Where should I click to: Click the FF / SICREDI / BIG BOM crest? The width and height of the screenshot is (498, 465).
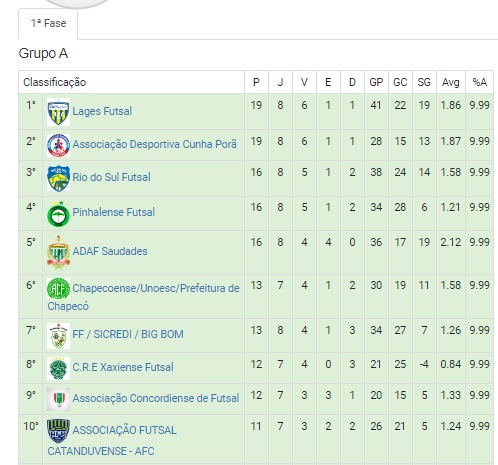58,335
